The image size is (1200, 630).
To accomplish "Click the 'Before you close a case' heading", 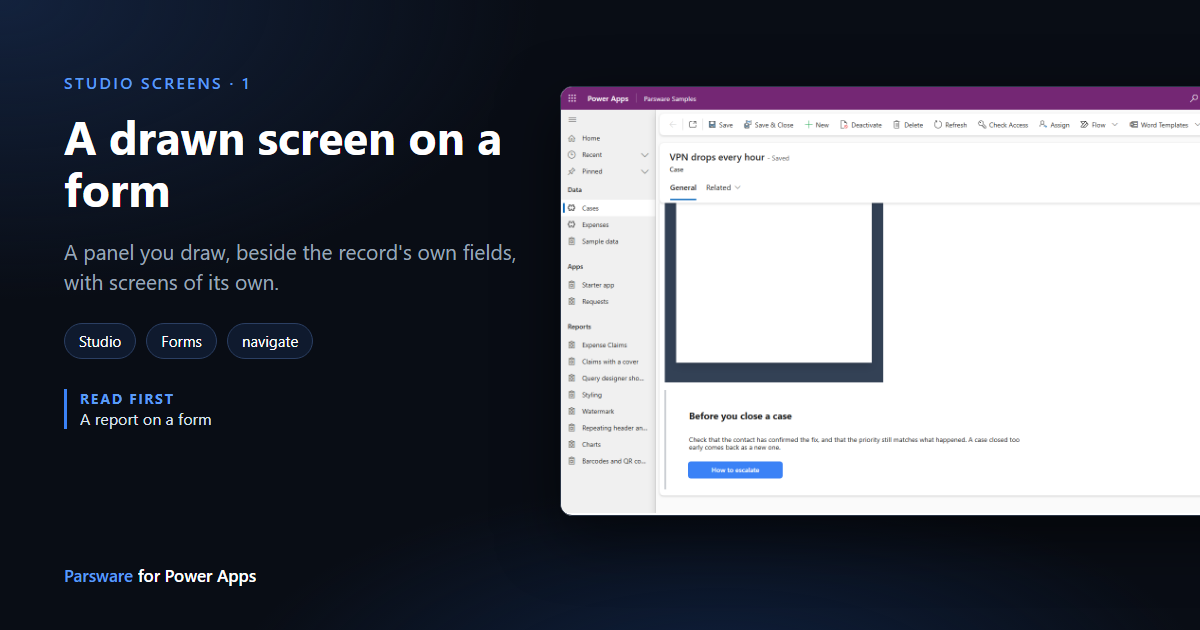I will pos(740,416).
